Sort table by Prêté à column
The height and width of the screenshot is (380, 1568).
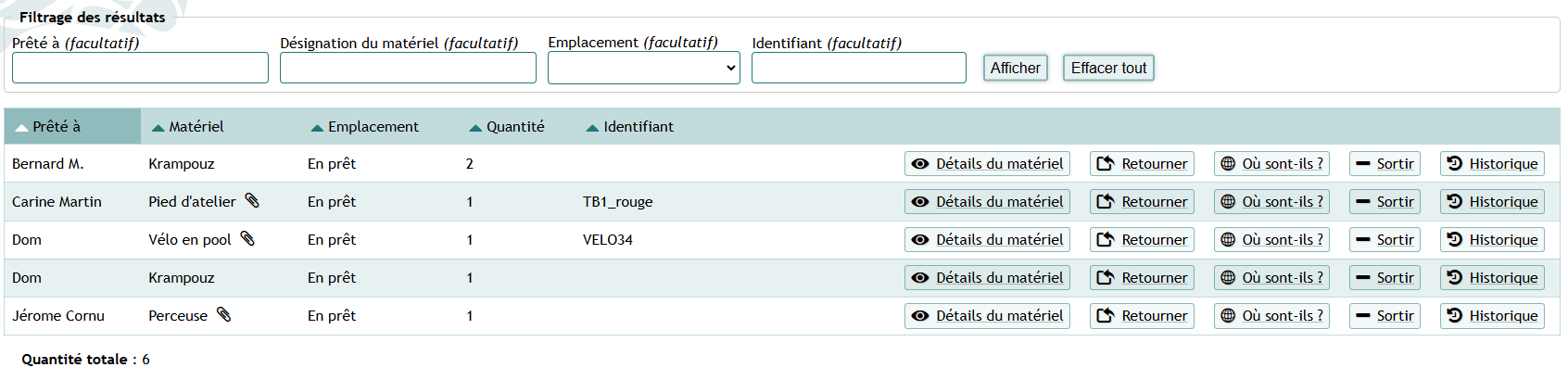(57, 127)
